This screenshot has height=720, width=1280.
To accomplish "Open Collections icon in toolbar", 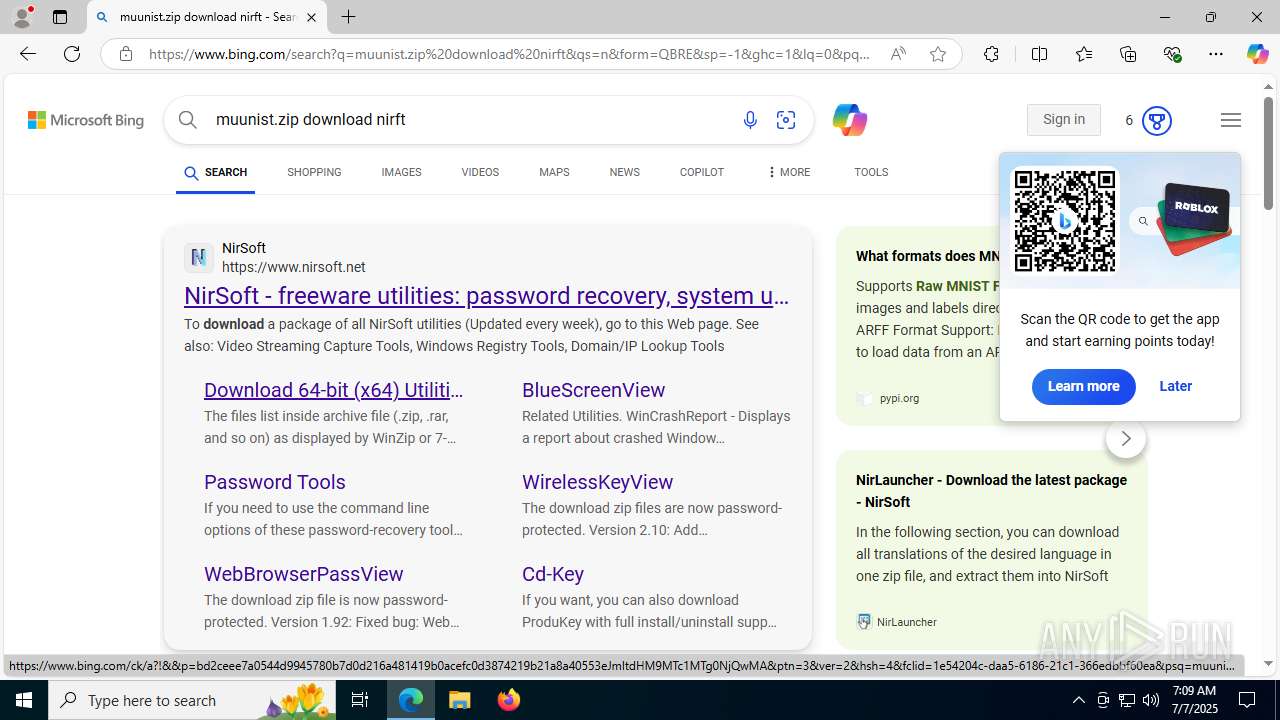I will click(x=1128, y=54).
